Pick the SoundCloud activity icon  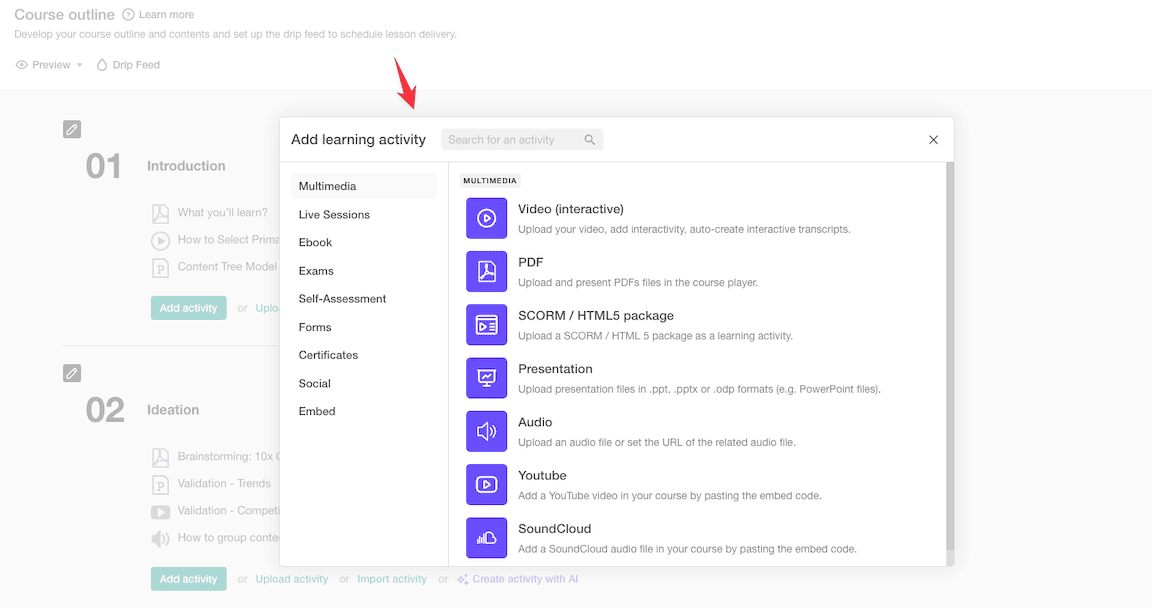click(486, 537)
